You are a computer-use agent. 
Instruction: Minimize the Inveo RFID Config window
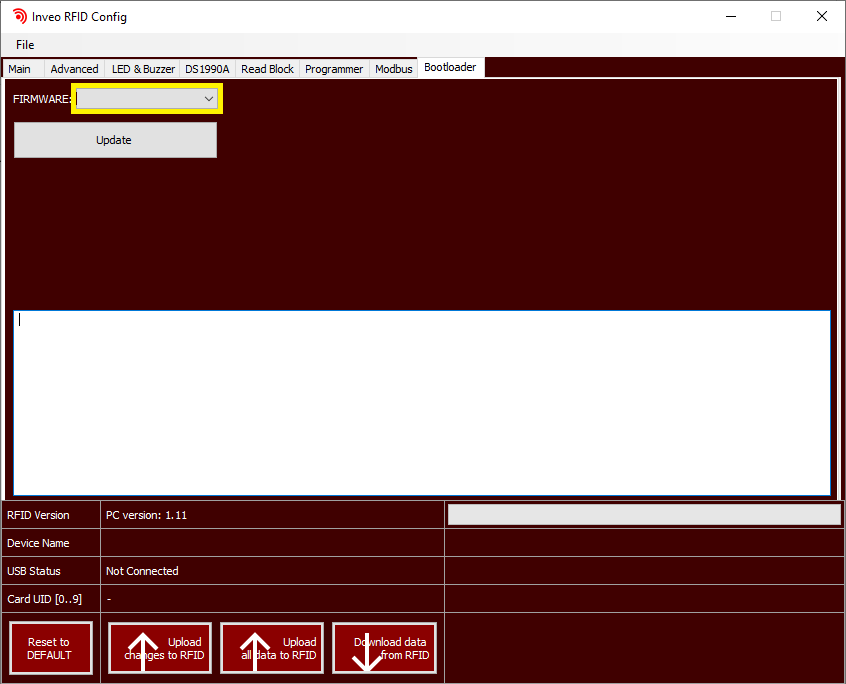tap(730, 16)
